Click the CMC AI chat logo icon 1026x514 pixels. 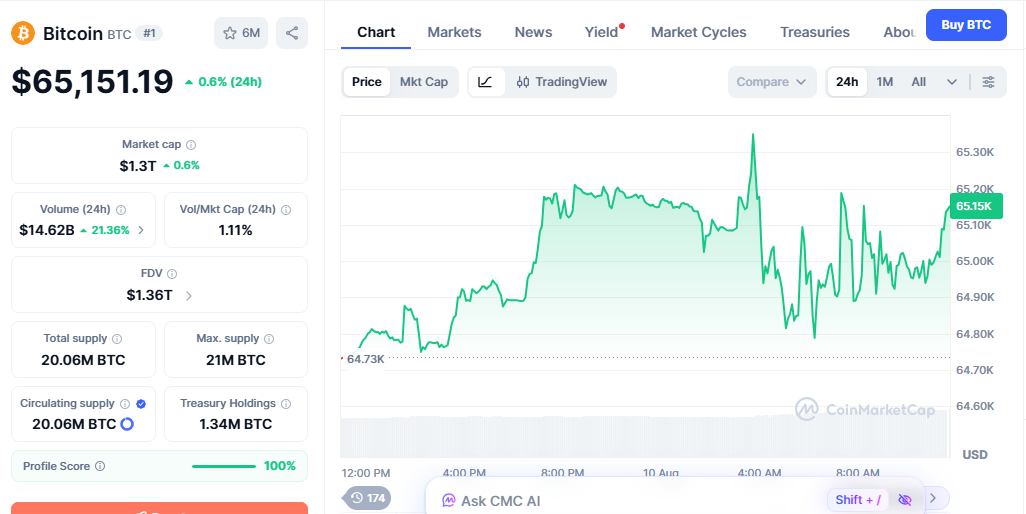pos(449,501)
